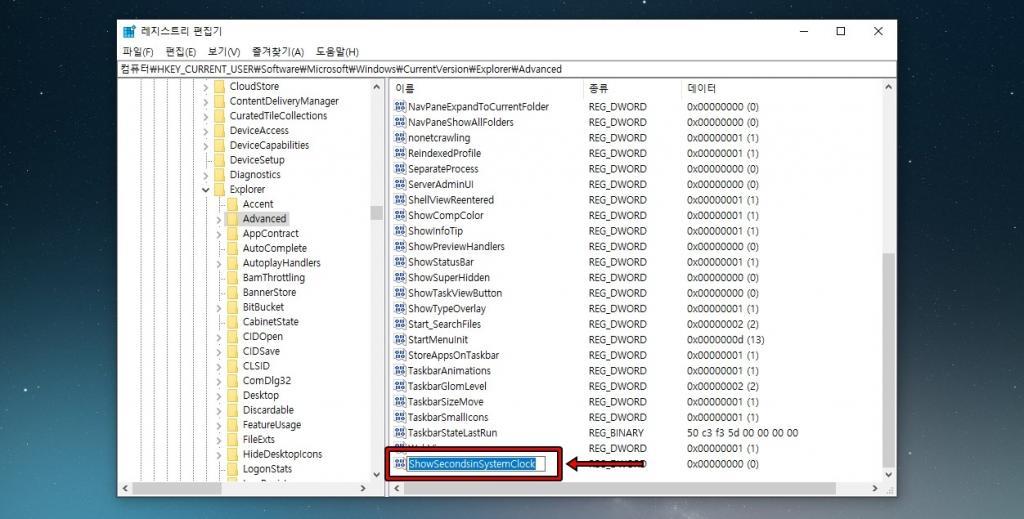Click the value icon next to Start_SearchFiles
Image resolution: width=1024 pixels, height=519 pixels.
click(400, 324)
